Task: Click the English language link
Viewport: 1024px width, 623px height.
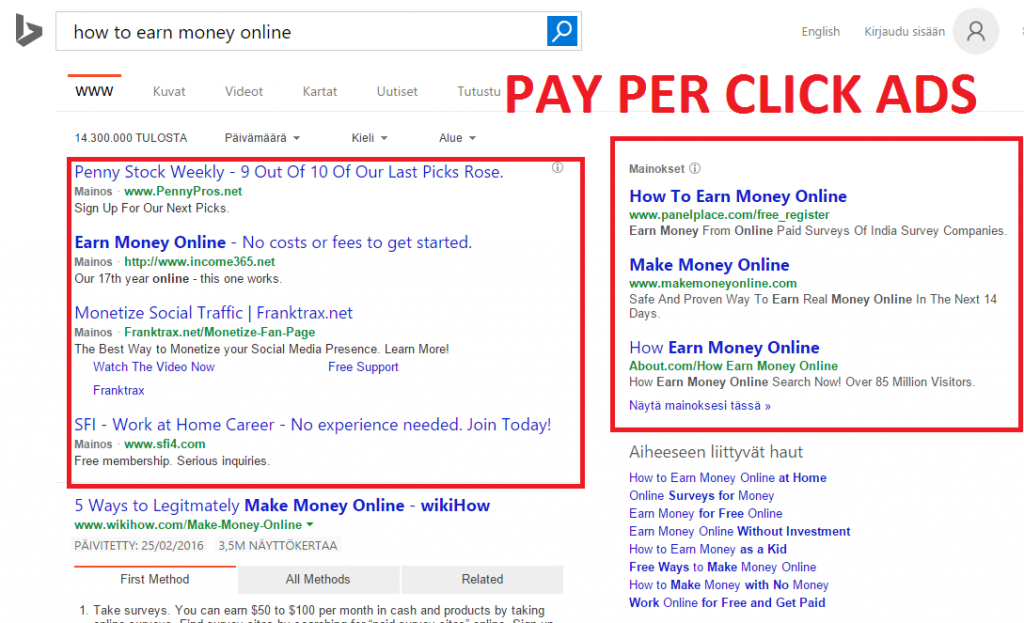Action: click(821, 31)
